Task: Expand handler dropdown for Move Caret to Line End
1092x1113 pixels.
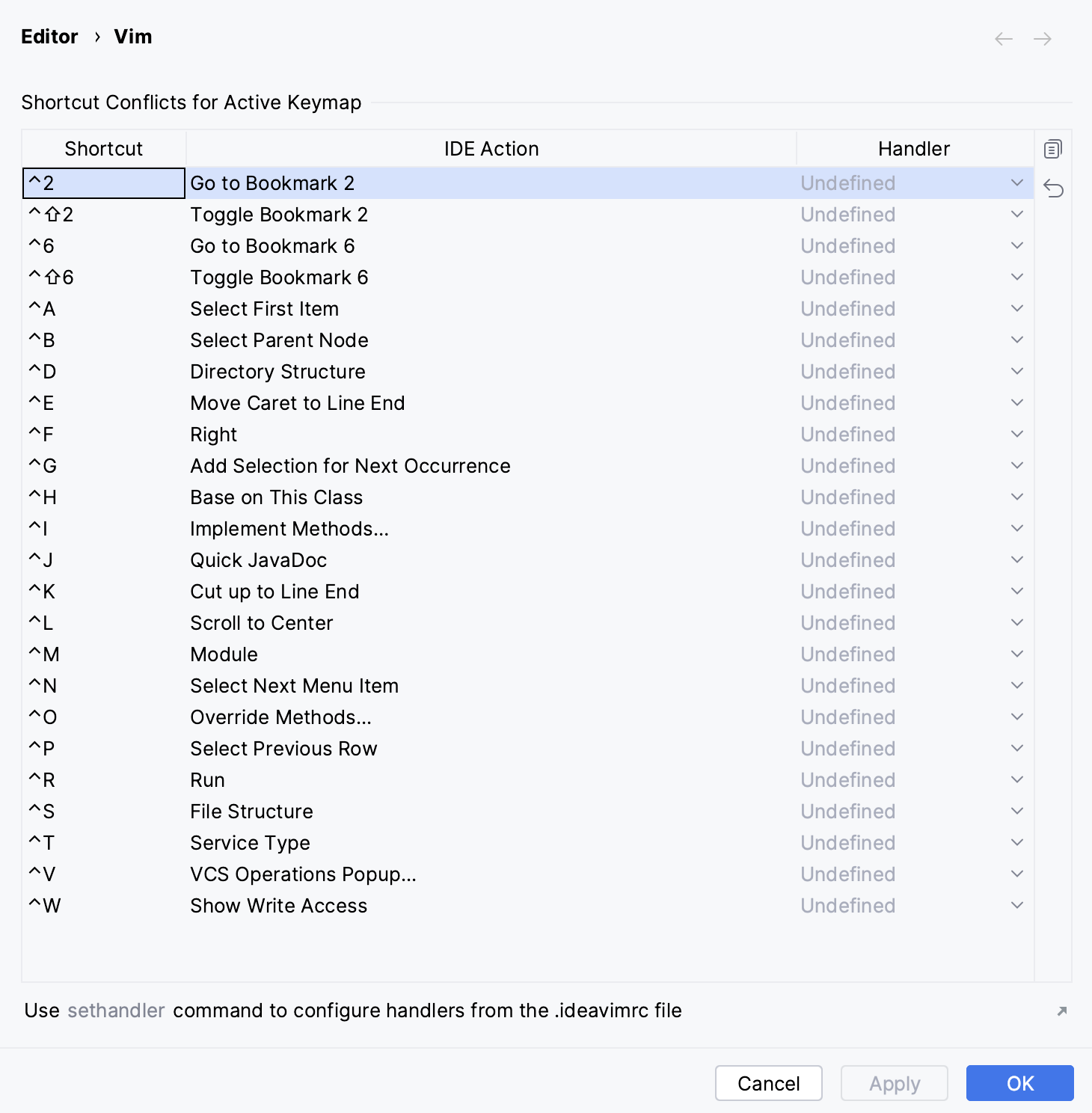Action: coord(1016,402)
